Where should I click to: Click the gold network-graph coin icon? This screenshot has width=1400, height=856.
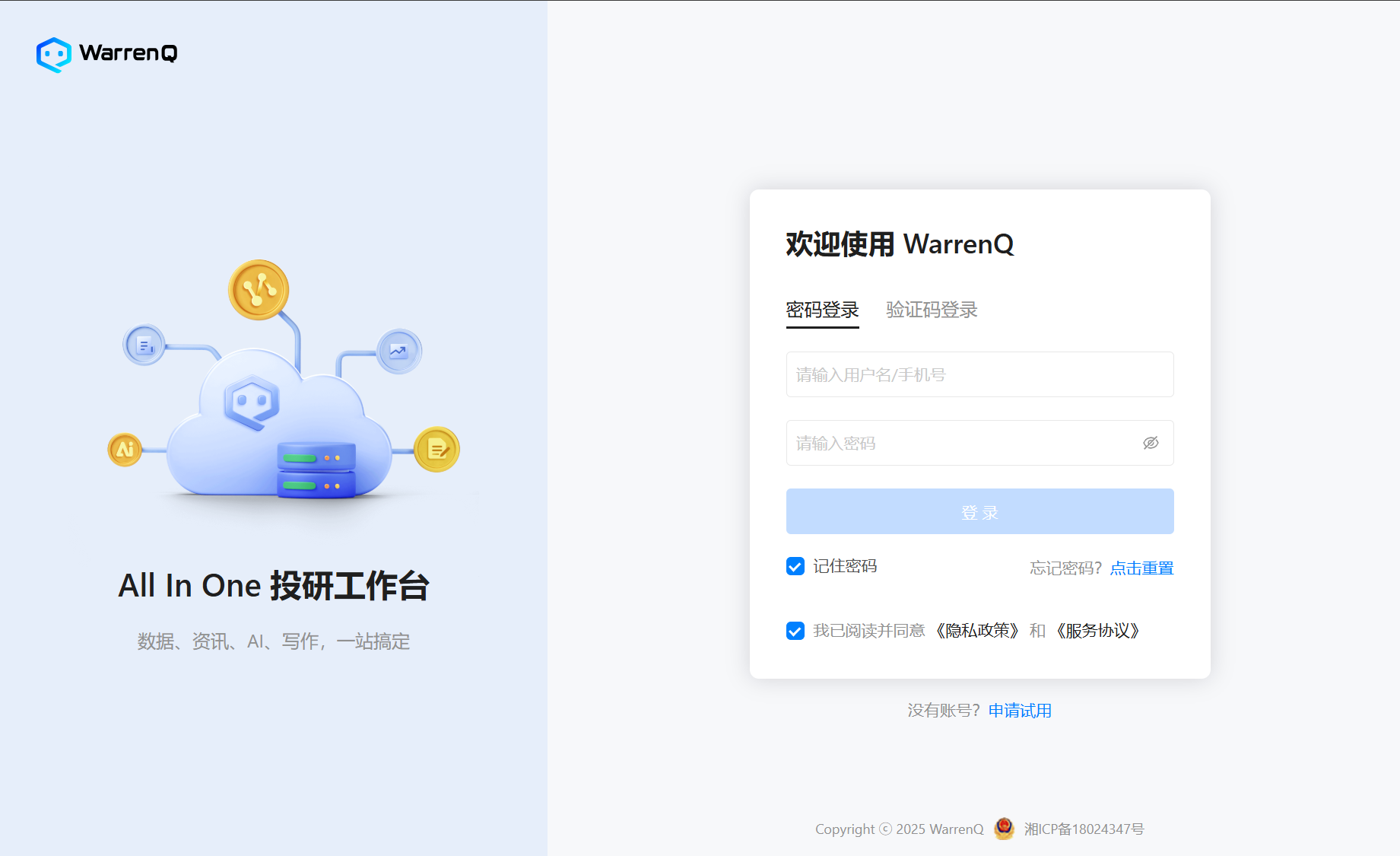pyautogui.click(x=259, y=290)
